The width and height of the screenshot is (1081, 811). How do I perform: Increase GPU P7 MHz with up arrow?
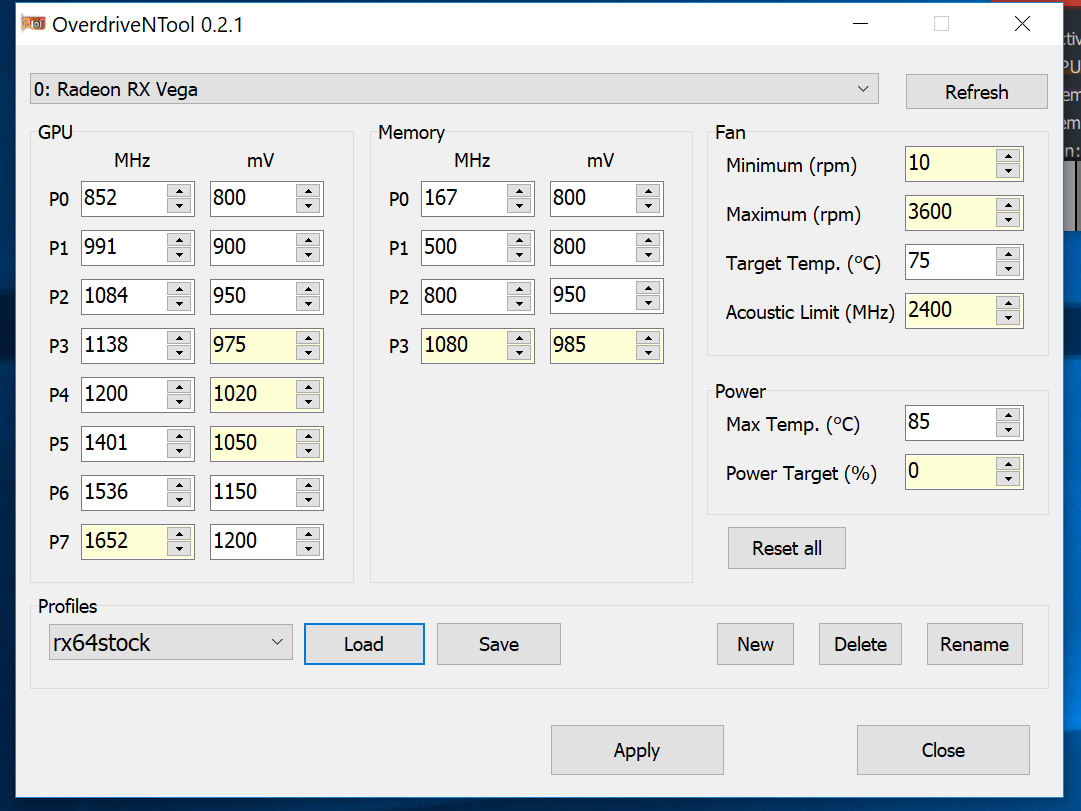point(179,534)
